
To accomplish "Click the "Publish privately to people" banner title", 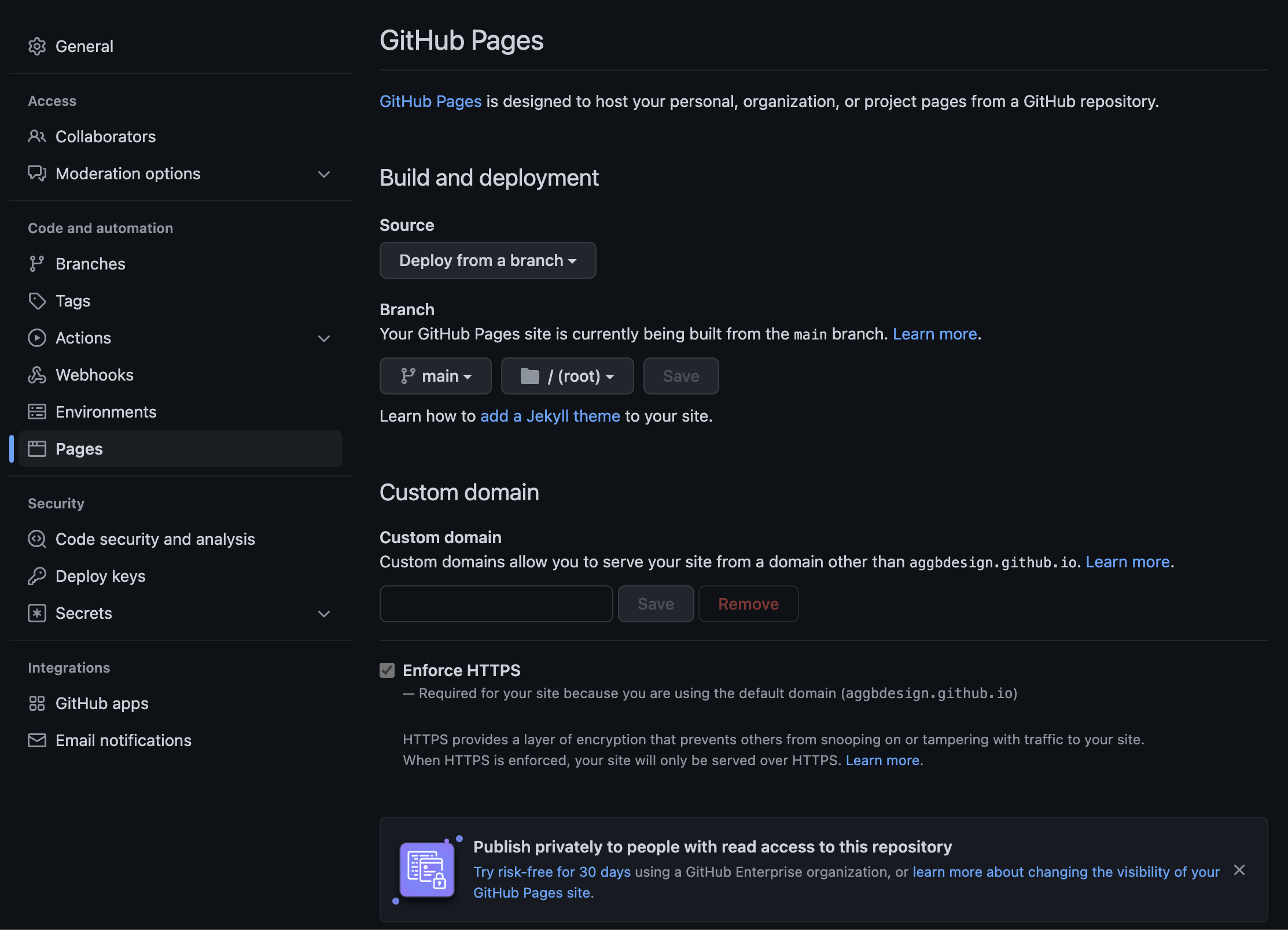I will coord(712,847).
